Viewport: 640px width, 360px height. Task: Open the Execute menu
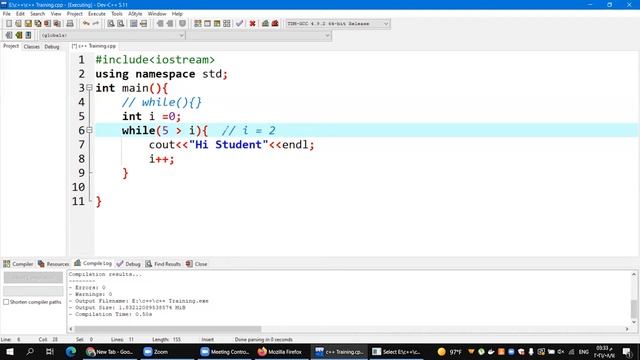tap(97, 13)
